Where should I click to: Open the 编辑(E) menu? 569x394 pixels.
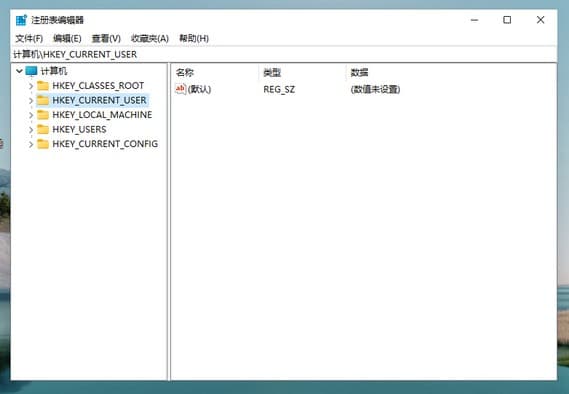[67, 38]
